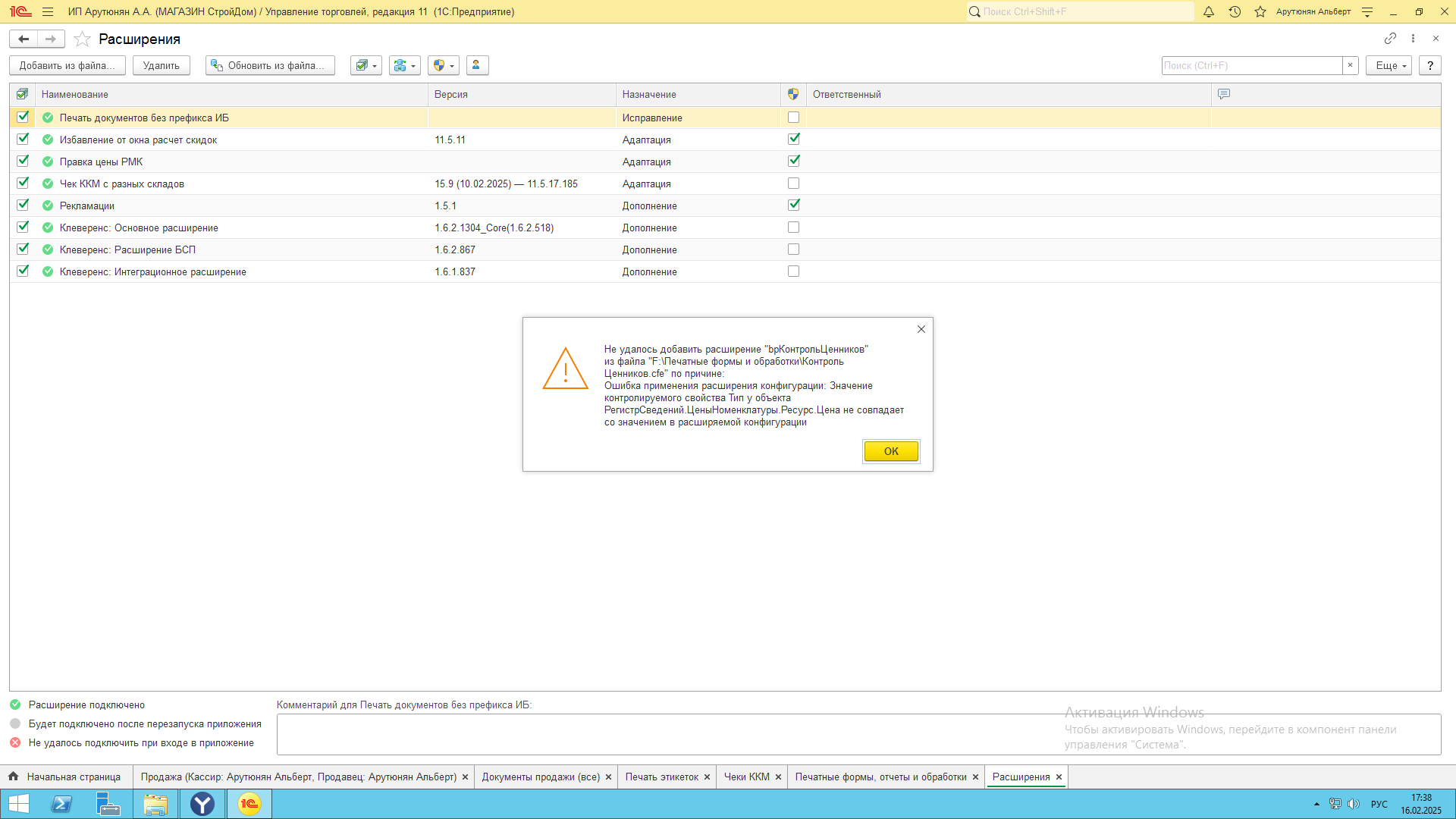Sort by Версия column header
The width and height of the screenshot is (1456, 819).
pyautogui.click(x=522, y=94)
